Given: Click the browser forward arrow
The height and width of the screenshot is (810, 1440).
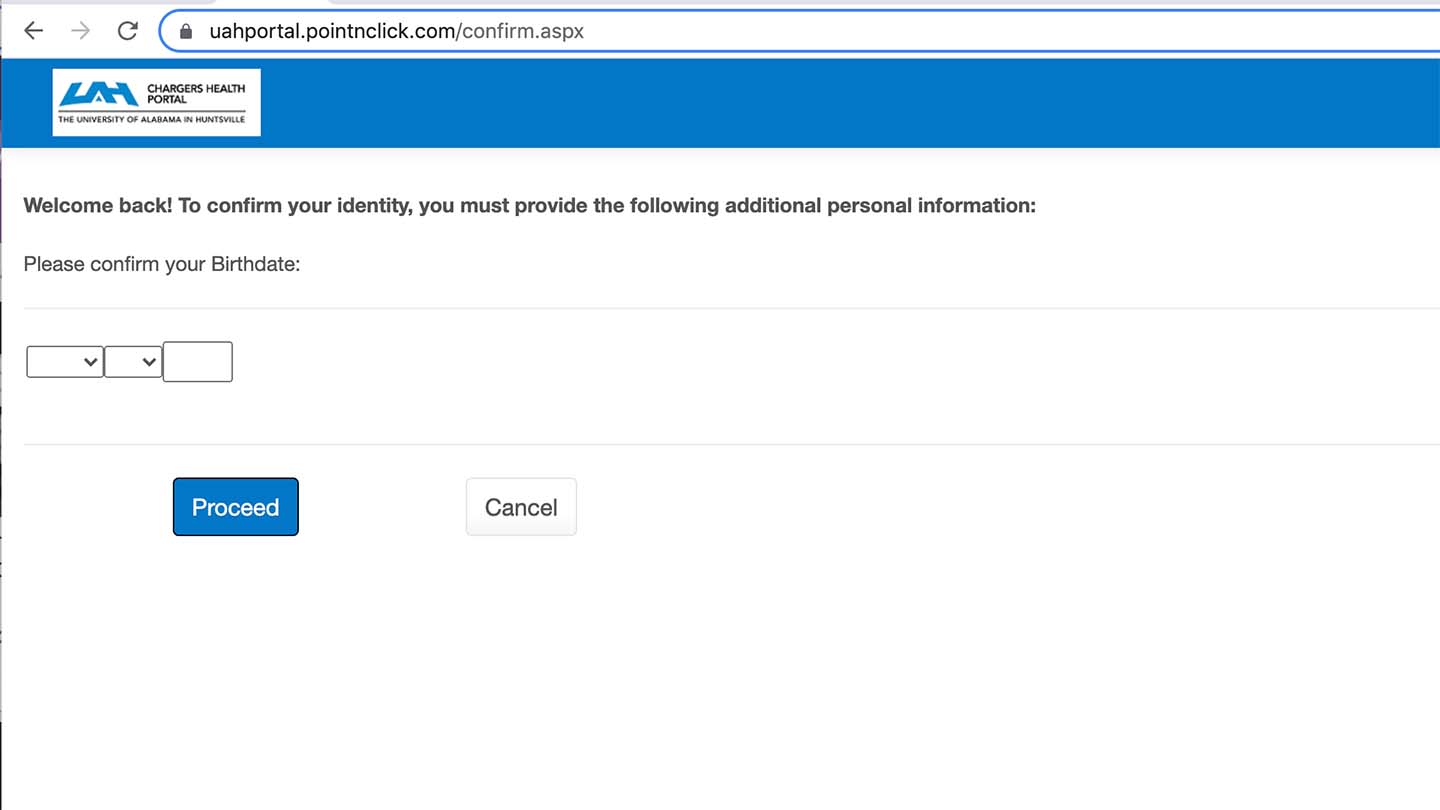Looking at the screenshot, I should pyautogui.click(x=81, y=31).
